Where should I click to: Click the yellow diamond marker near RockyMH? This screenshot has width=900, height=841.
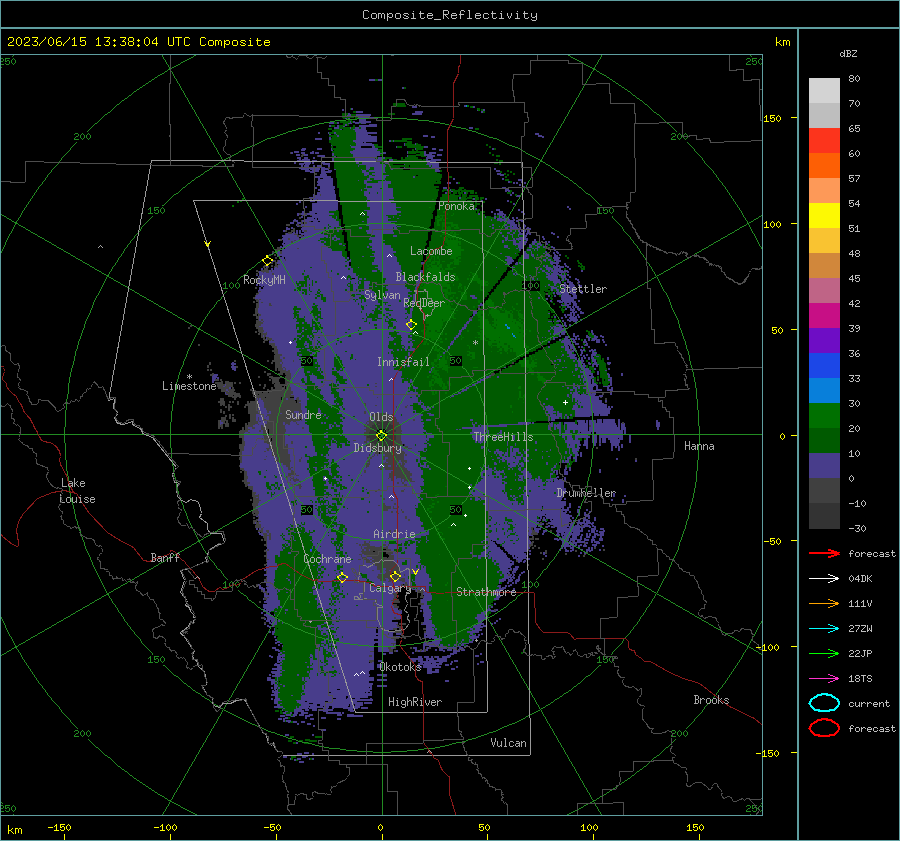[x=267, y=261]
